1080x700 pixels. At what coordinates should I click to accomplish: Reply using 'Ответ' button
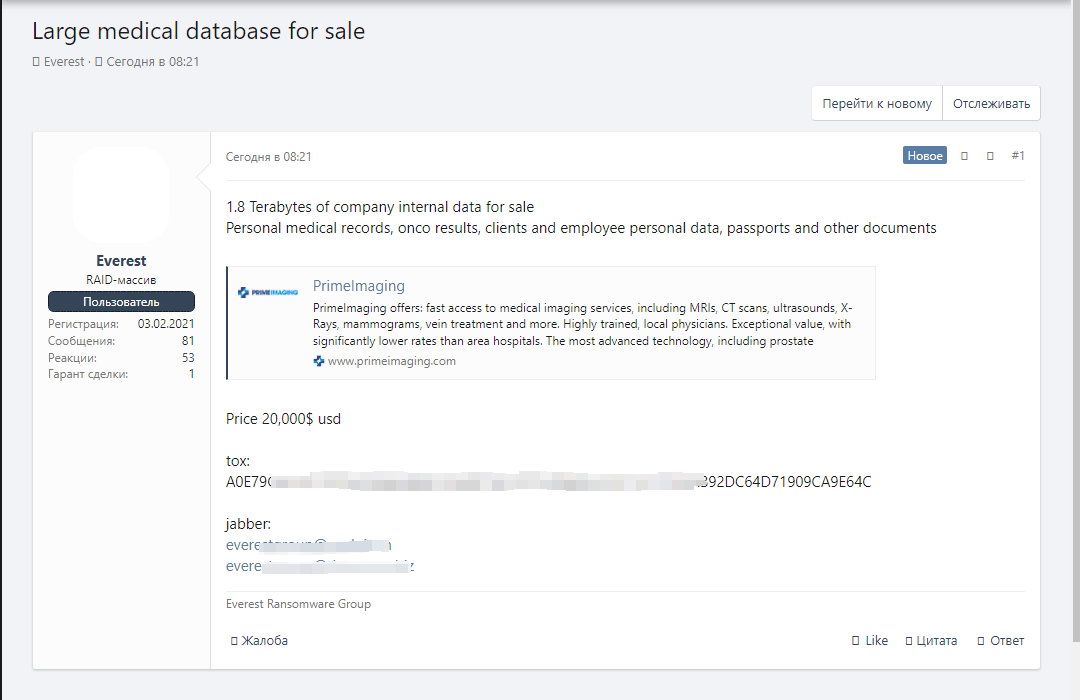(1001, 641)
